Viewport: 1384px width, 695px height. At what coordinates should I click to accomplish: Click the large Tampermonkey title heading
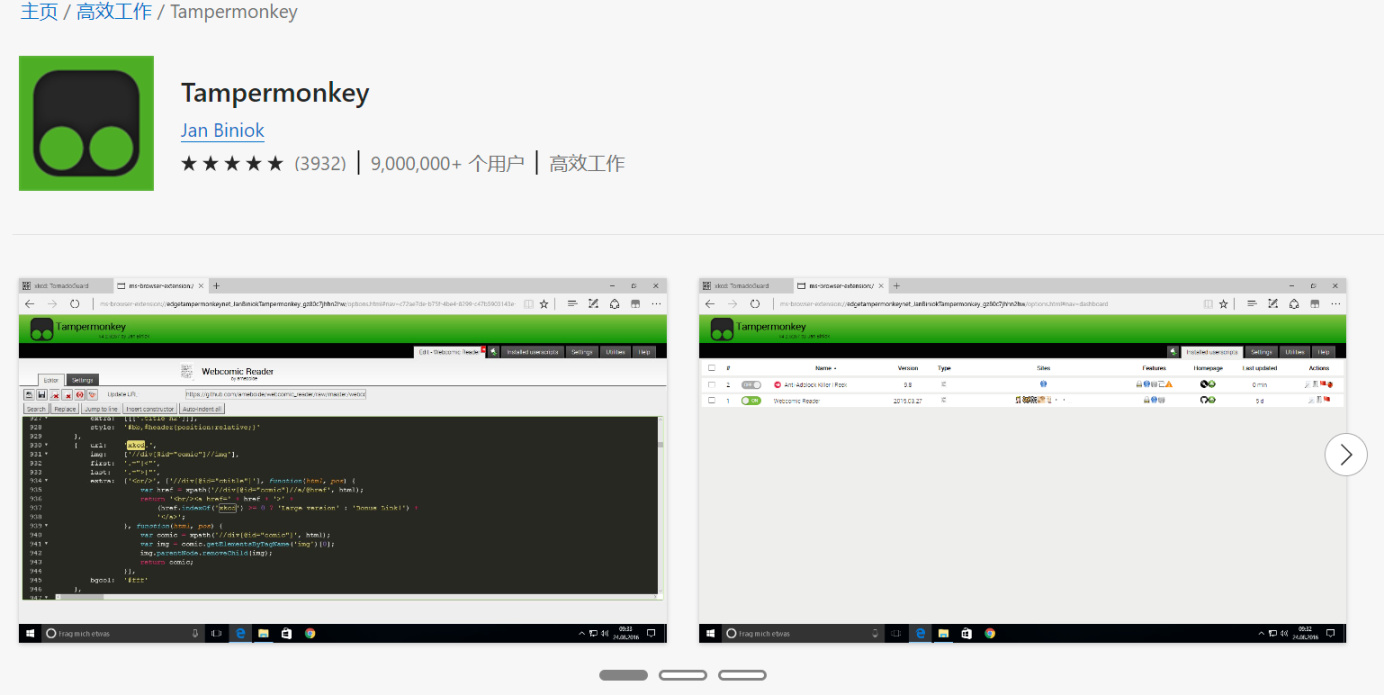275,93
